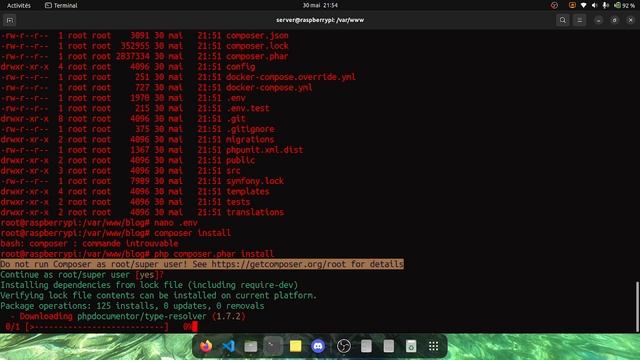Click the speaker volume icon
The height and width of the screenshot is (360, 640).
594,5
